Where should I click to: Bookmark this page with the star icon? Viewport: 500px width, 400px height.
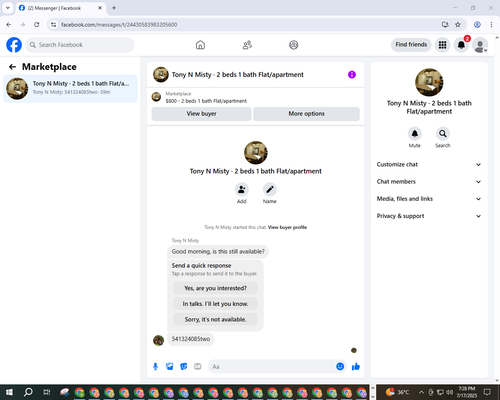(458, 25)
